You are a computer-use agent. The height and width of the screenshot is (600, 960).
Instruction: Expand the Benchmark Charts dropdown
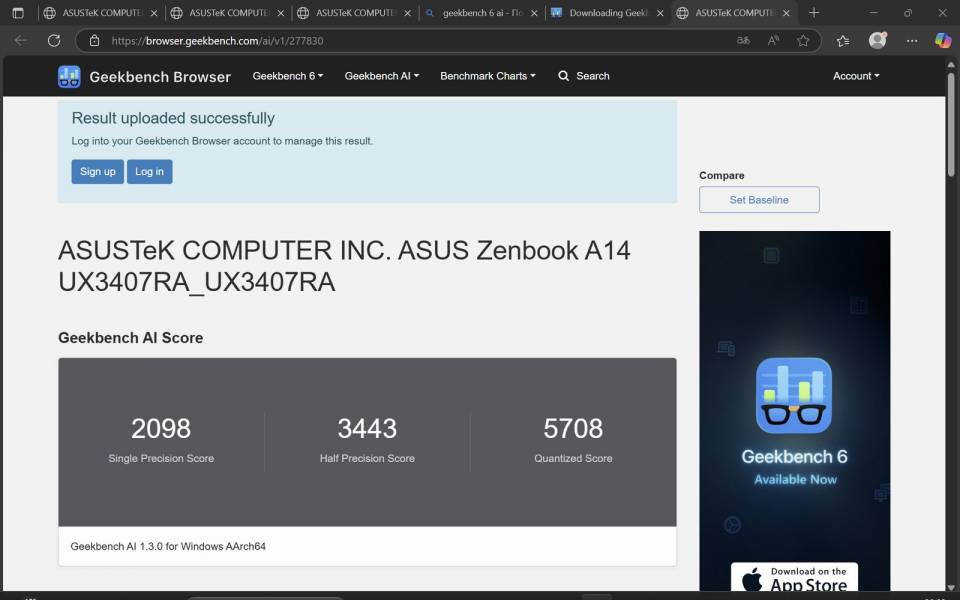(x=487, y=76)
